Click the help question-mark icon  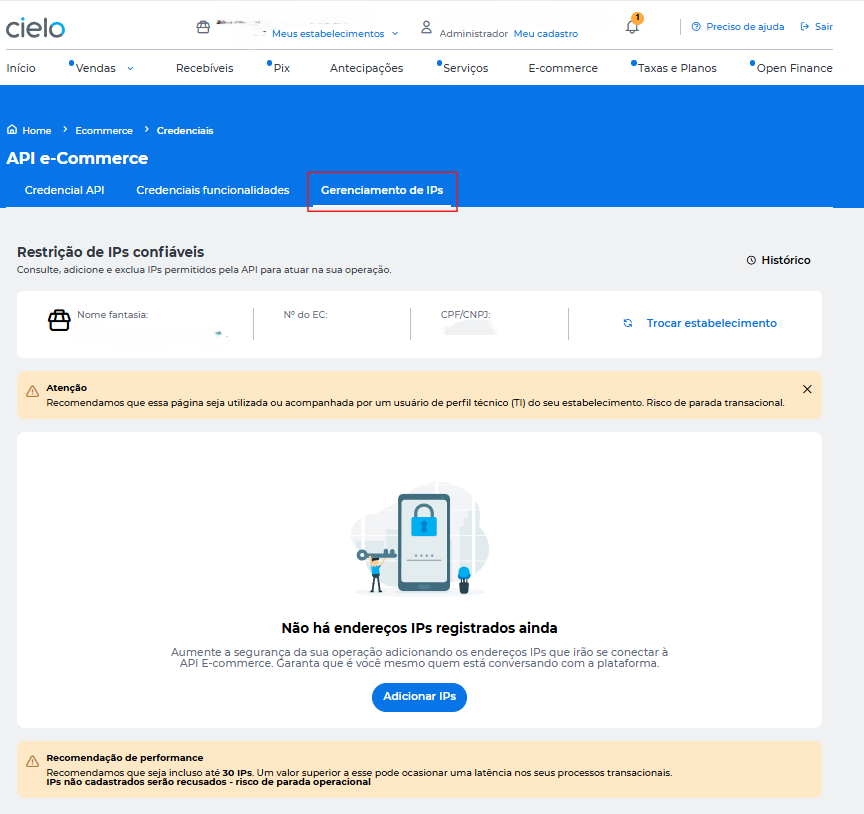[696, 26]
